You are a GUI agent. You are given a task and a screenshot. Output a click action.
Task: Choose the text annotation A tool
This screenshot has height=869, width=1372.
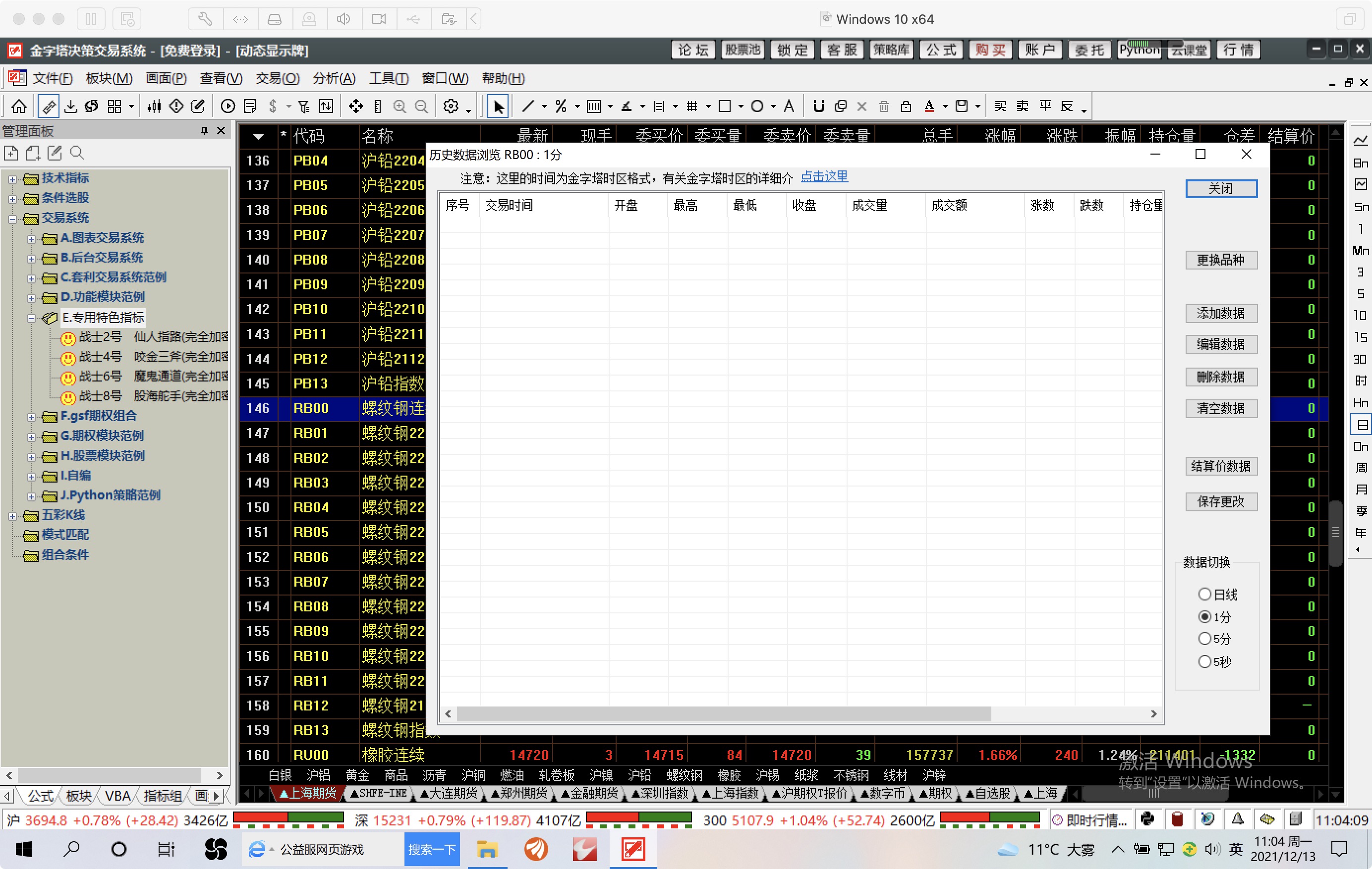tap(789, 106)
